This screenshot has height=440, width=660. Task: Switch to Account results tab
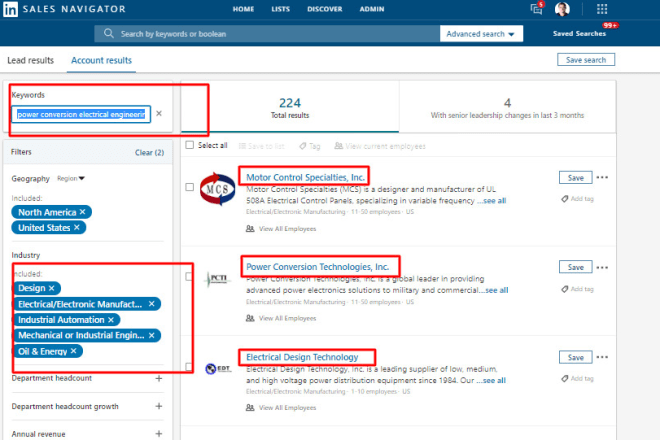click(x=101, y=60)
